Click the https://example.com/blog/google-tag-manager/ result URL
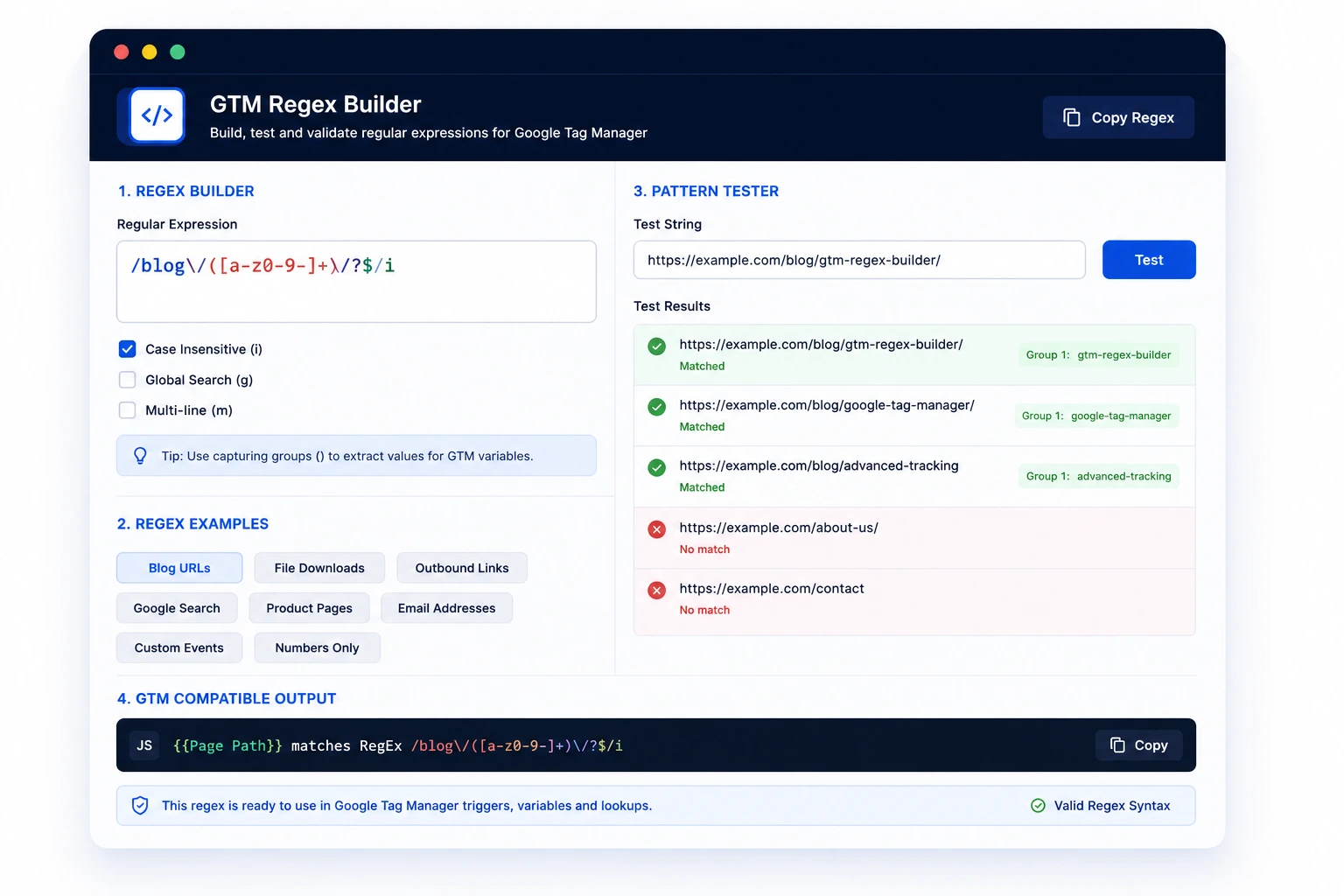Screen dimensions: 1344x896 827,405
